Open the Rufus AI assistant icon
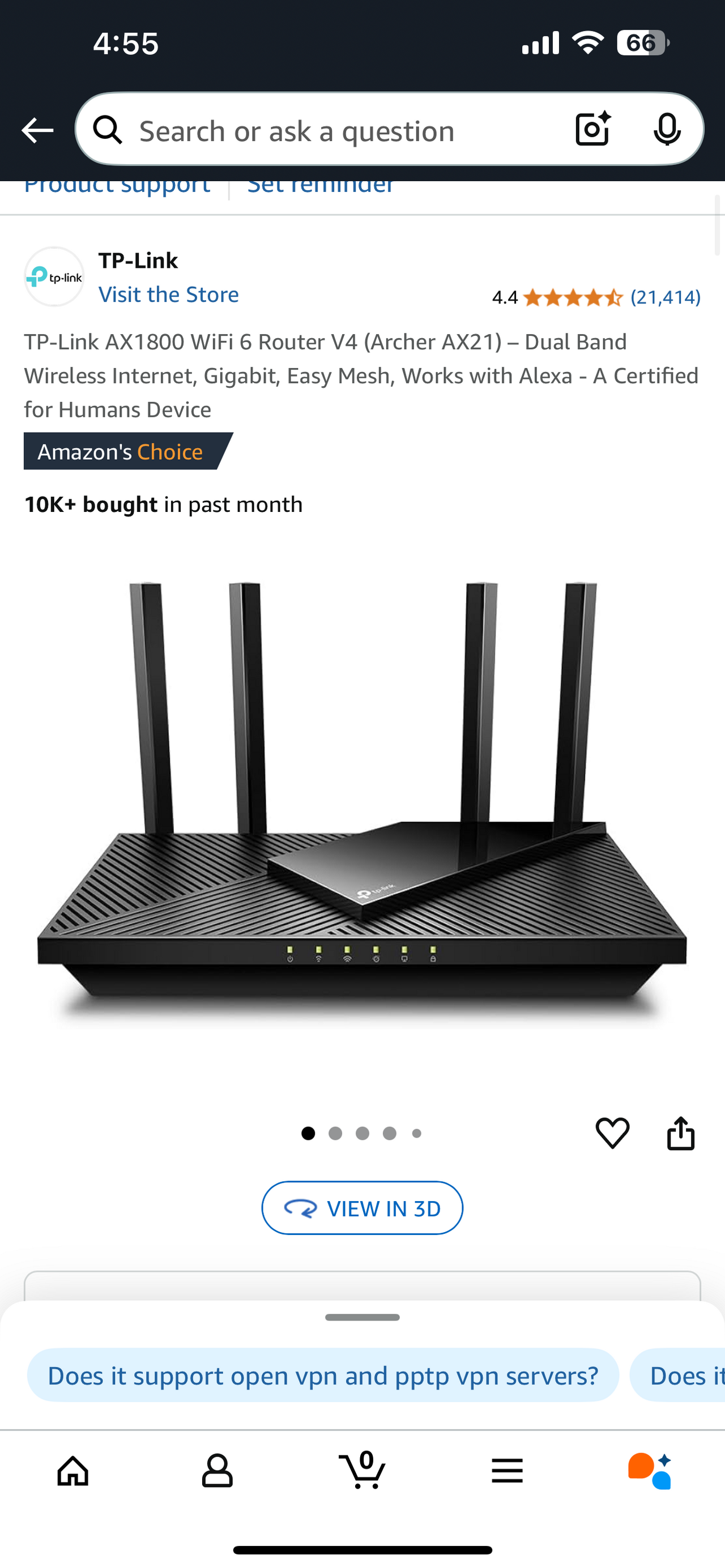The width and height of the screenshot is (725, 1568). pos(650,1471)
